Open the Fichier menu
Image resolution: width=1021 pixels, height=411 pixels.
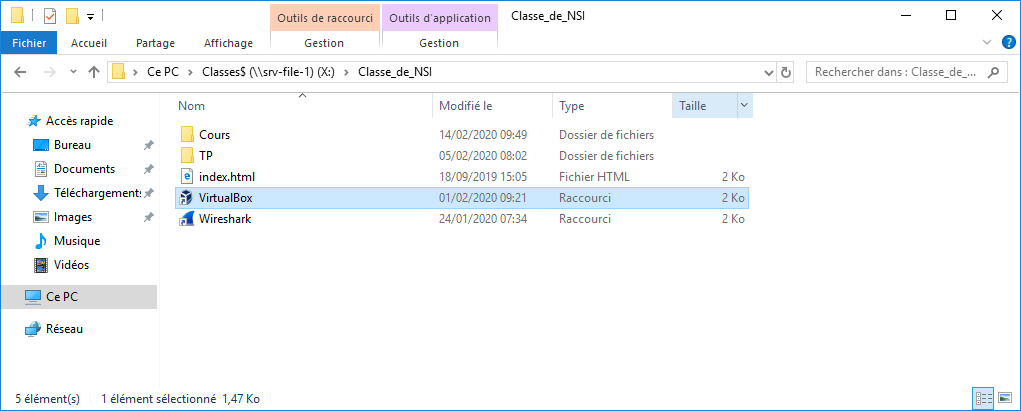[29, 43]
